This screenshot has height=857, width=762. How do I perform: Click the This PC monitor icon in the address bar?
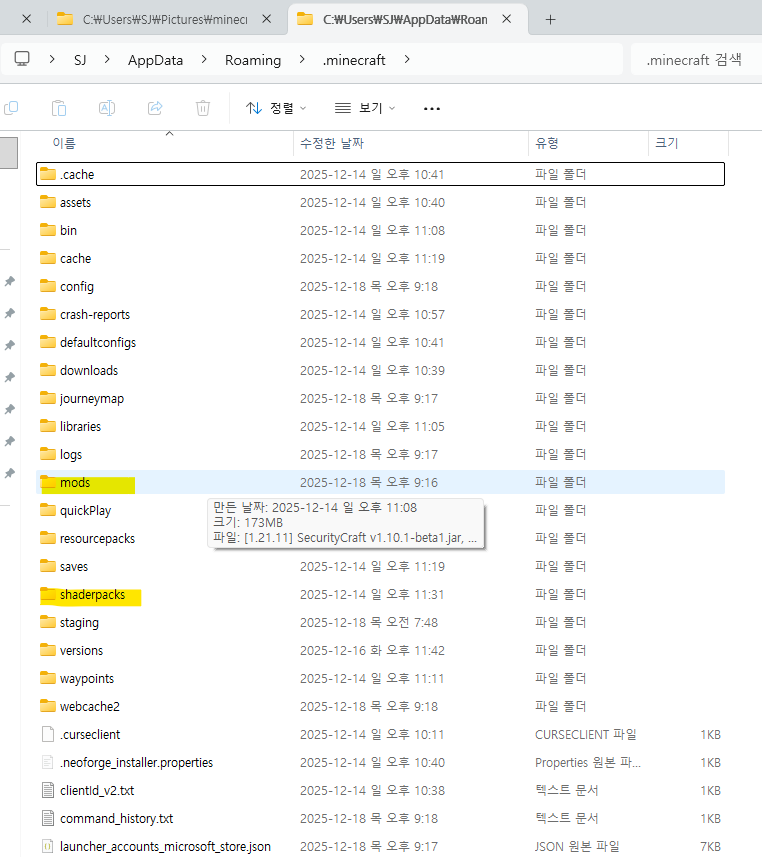(x=22, y=59)
